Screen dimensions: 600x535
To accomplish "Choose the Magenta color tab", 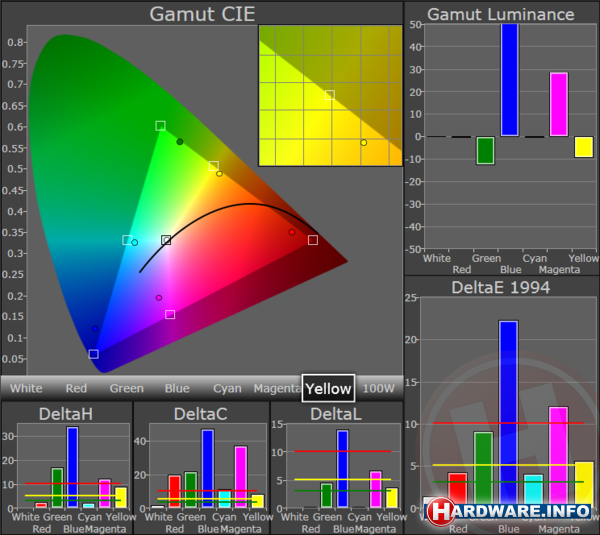I will pyautogui.click(x=277, y=388).
